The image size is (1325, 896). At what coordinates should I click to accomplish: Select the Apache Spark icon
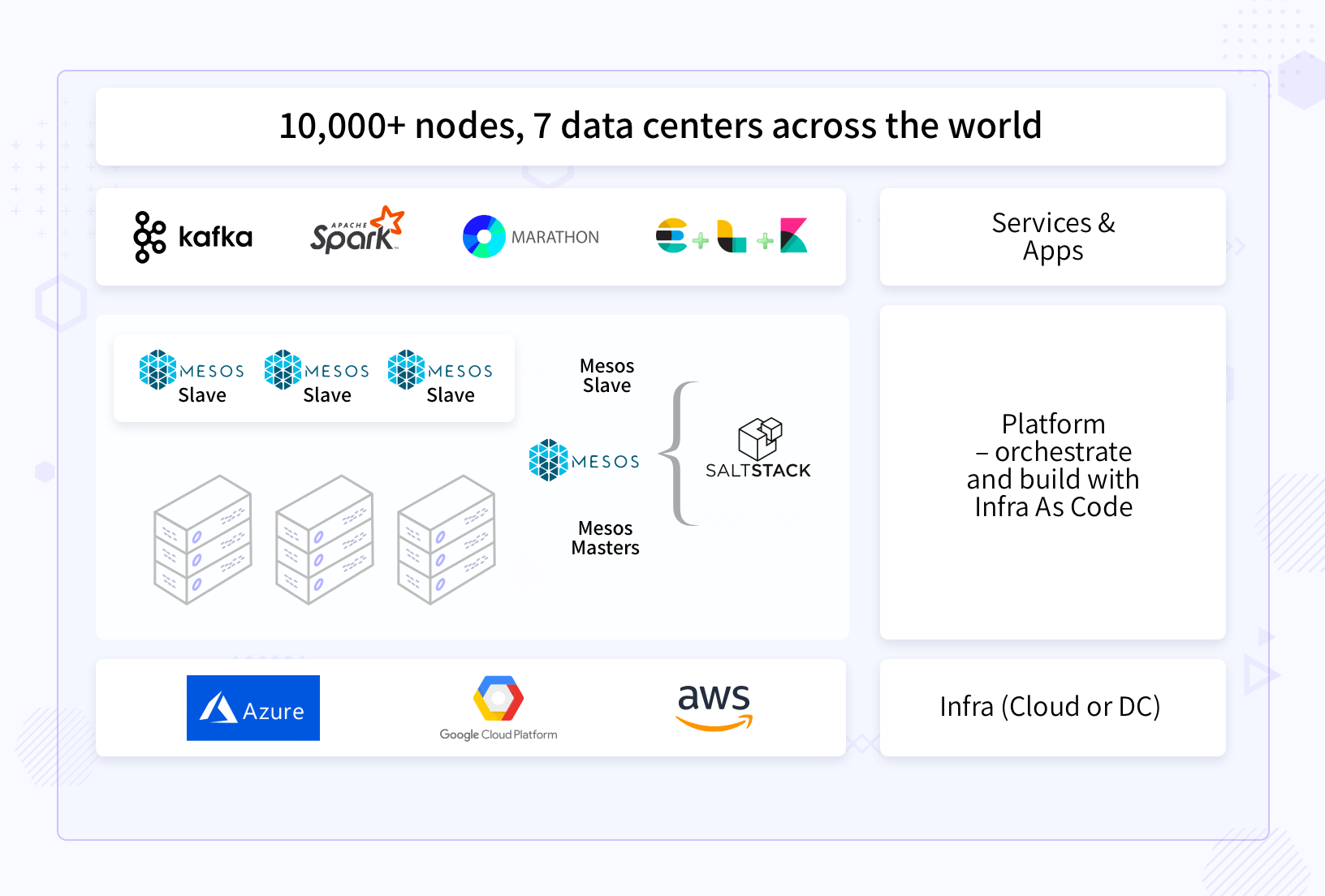pos(355,230)
